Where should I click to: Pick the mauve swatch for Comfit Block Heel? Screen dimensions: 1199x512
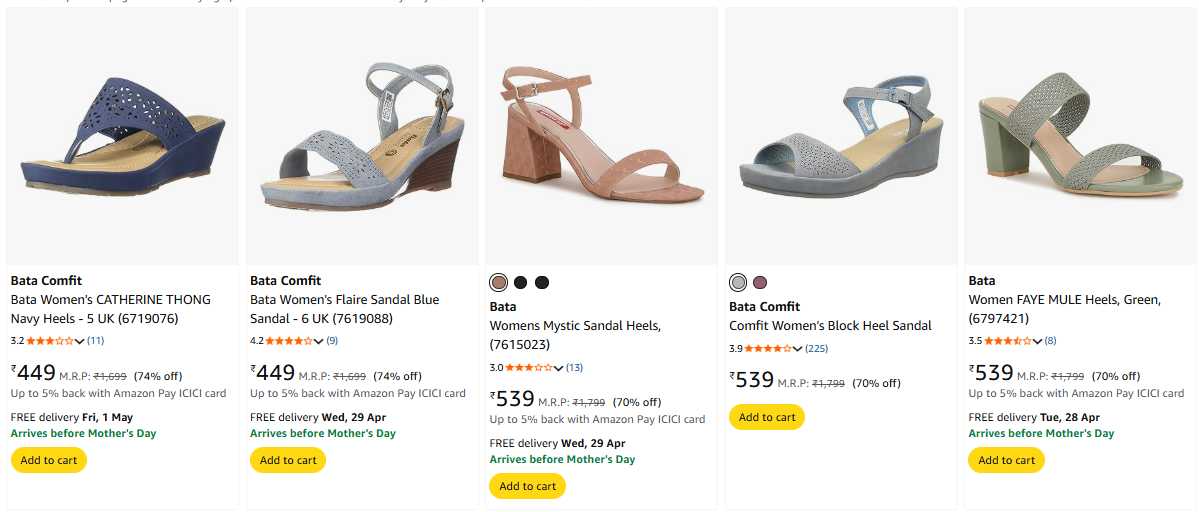pyautogui.click(x=760, y=282)
